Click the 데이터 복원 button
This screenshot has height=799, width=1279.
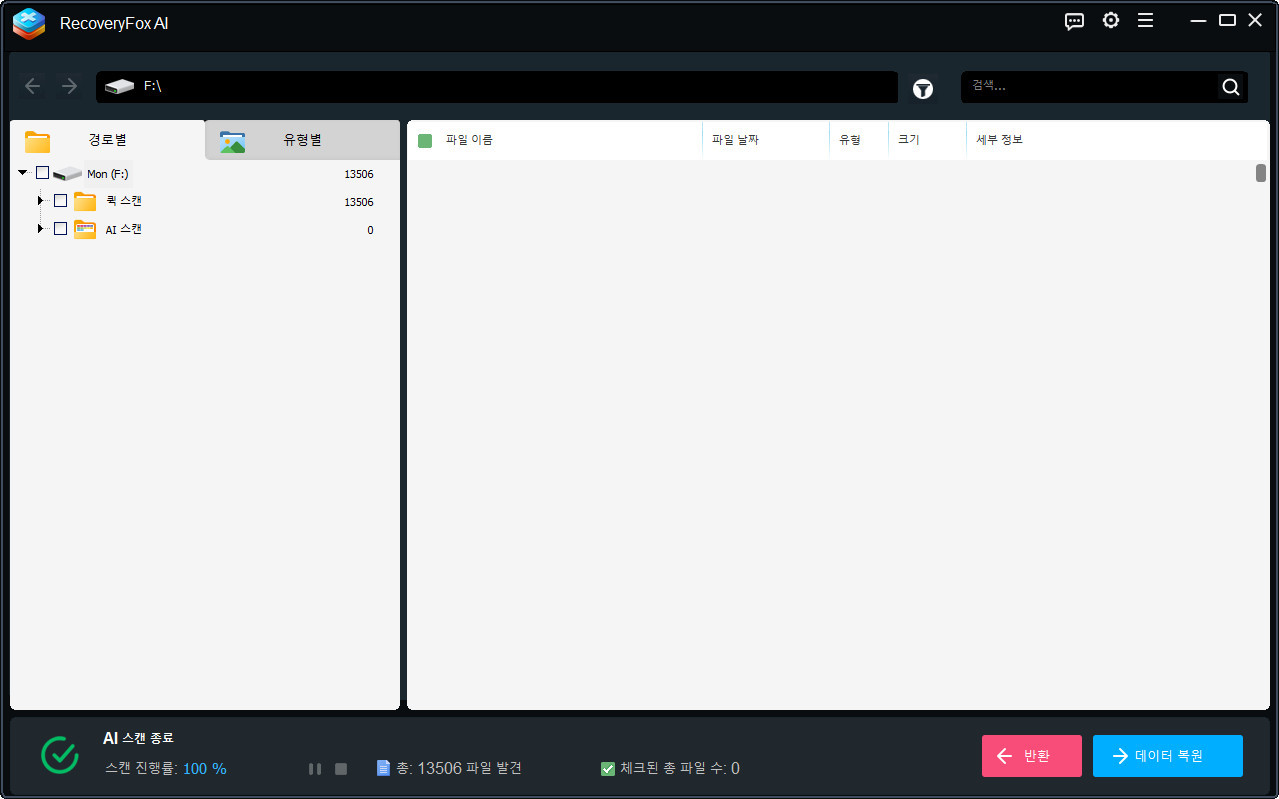click(1167, 756)
